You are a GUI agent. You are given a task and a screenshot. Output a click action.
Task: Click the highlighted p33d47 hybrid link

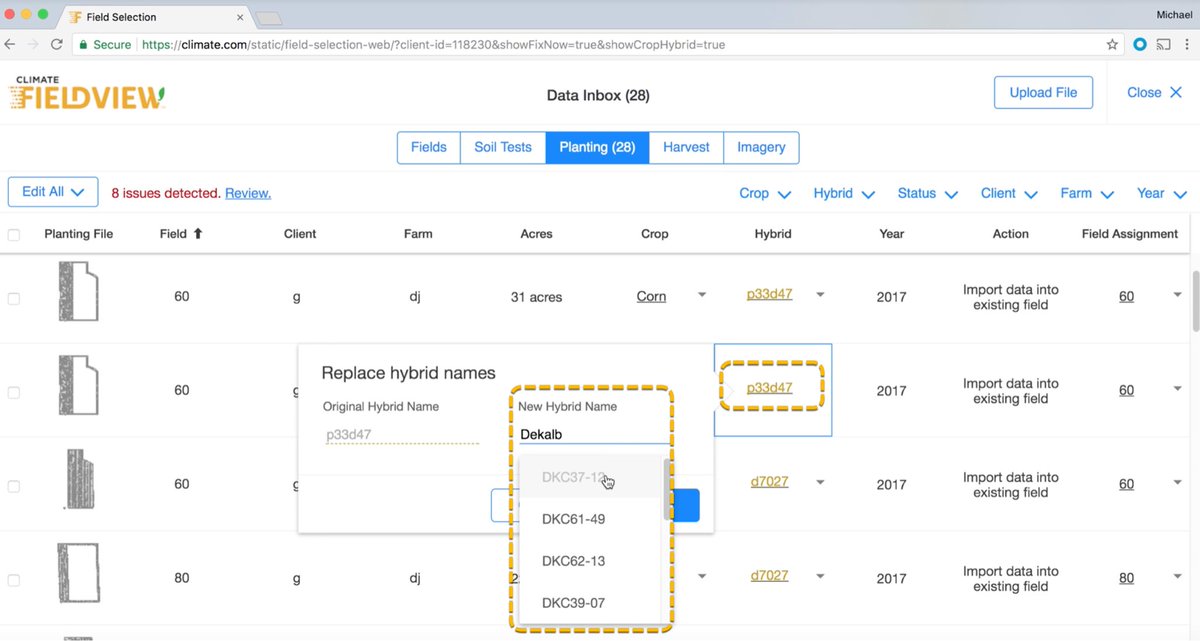pyautogui.click(x=770, y=387)
